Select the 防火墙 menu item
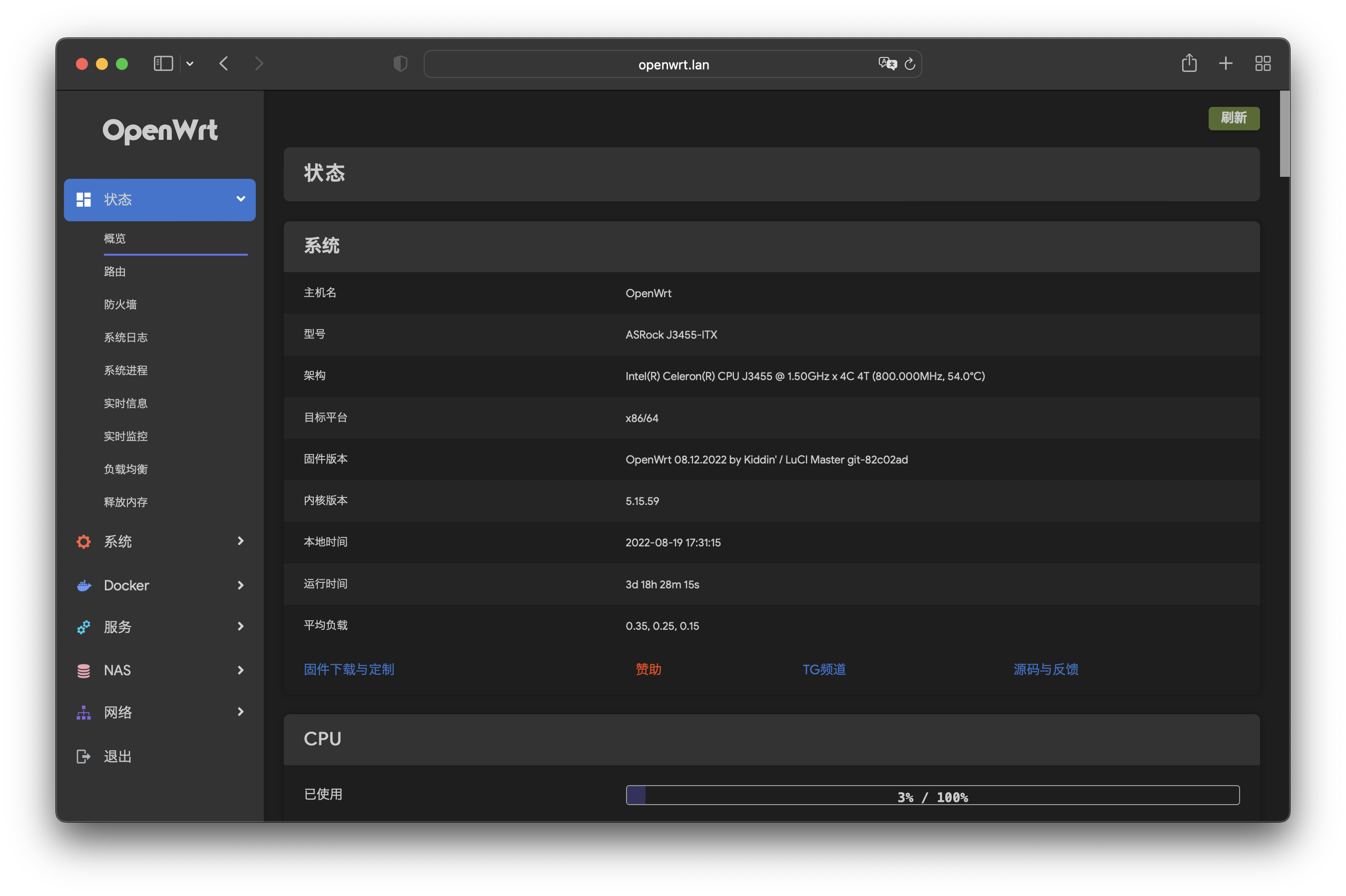1346x896 pixels. [x=120, y=305]
